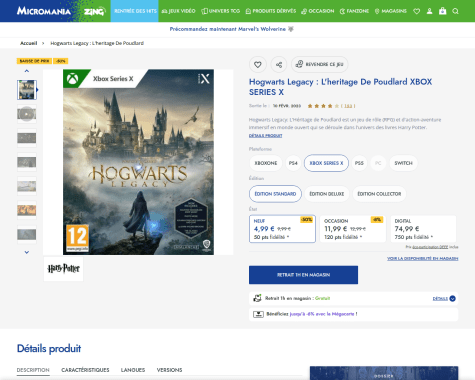
Task: Add product to favorites with heart button
Action: [x=258, y=64]
